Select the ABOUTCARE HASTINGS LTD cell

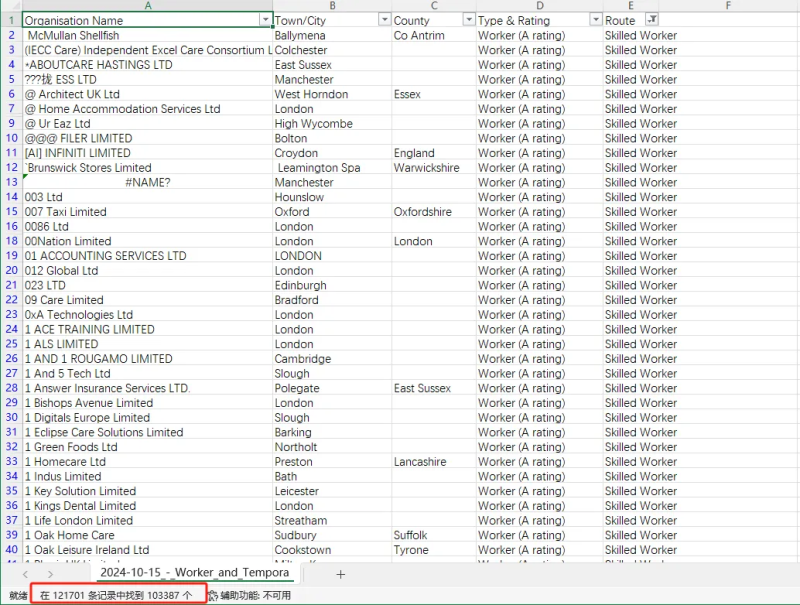pyautogui.click(x=148, y=65)
